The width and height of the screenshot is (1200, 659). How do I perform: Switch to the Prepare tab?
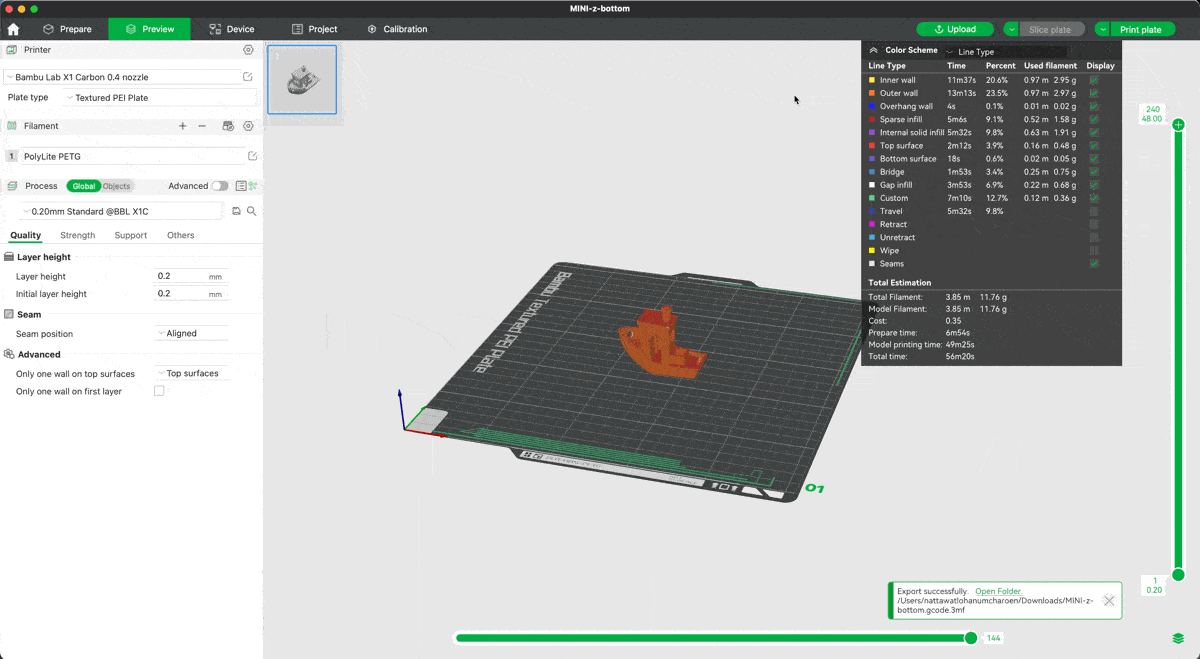[x=67, y=29]
